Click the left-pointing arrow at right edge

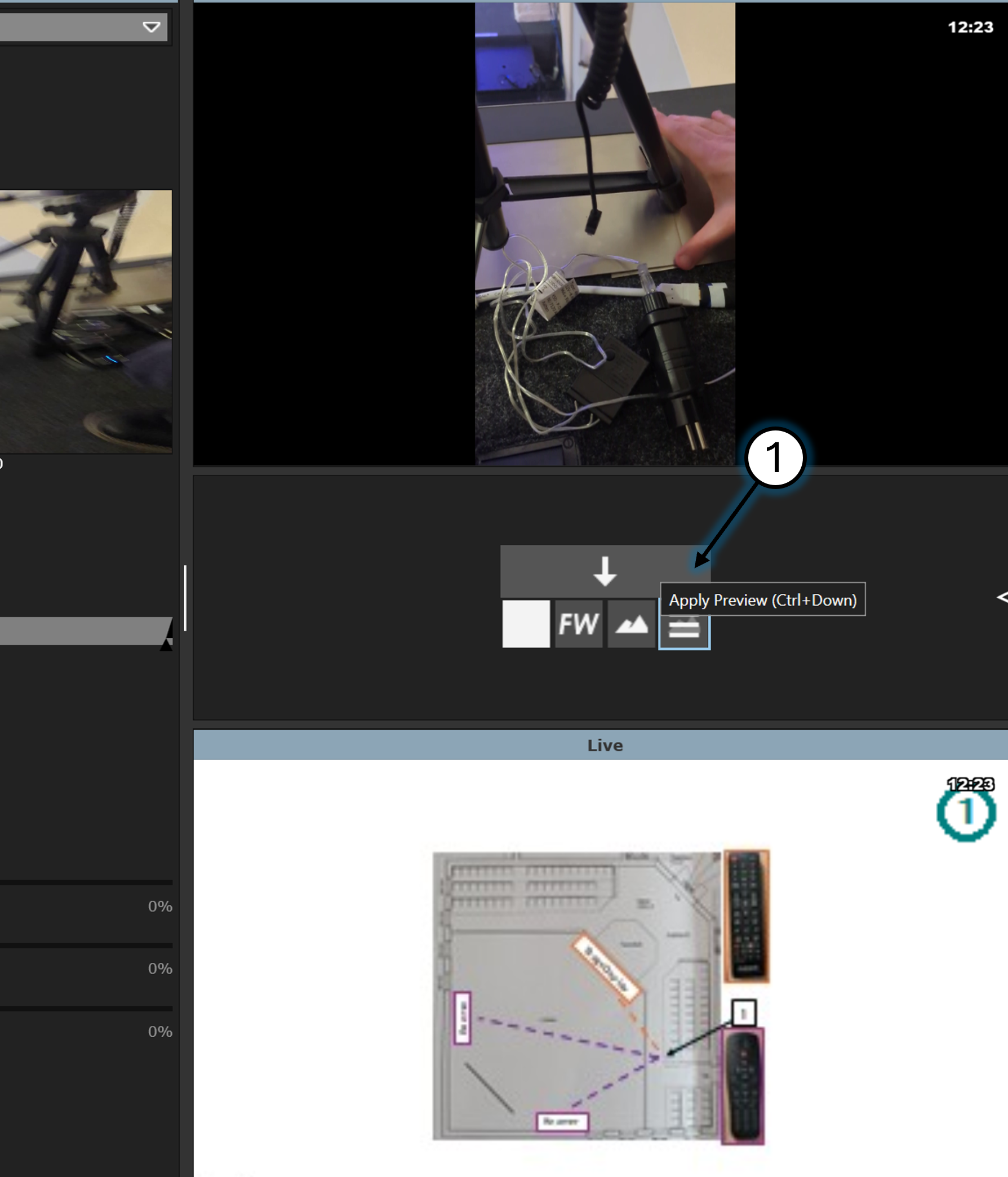1002,597
